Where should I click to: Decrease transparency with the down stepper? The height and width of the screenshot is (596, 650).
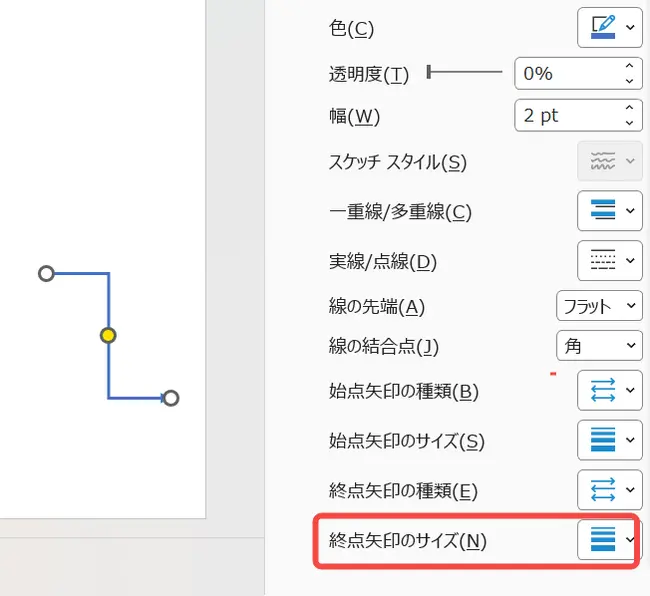[x=629, y=81]
